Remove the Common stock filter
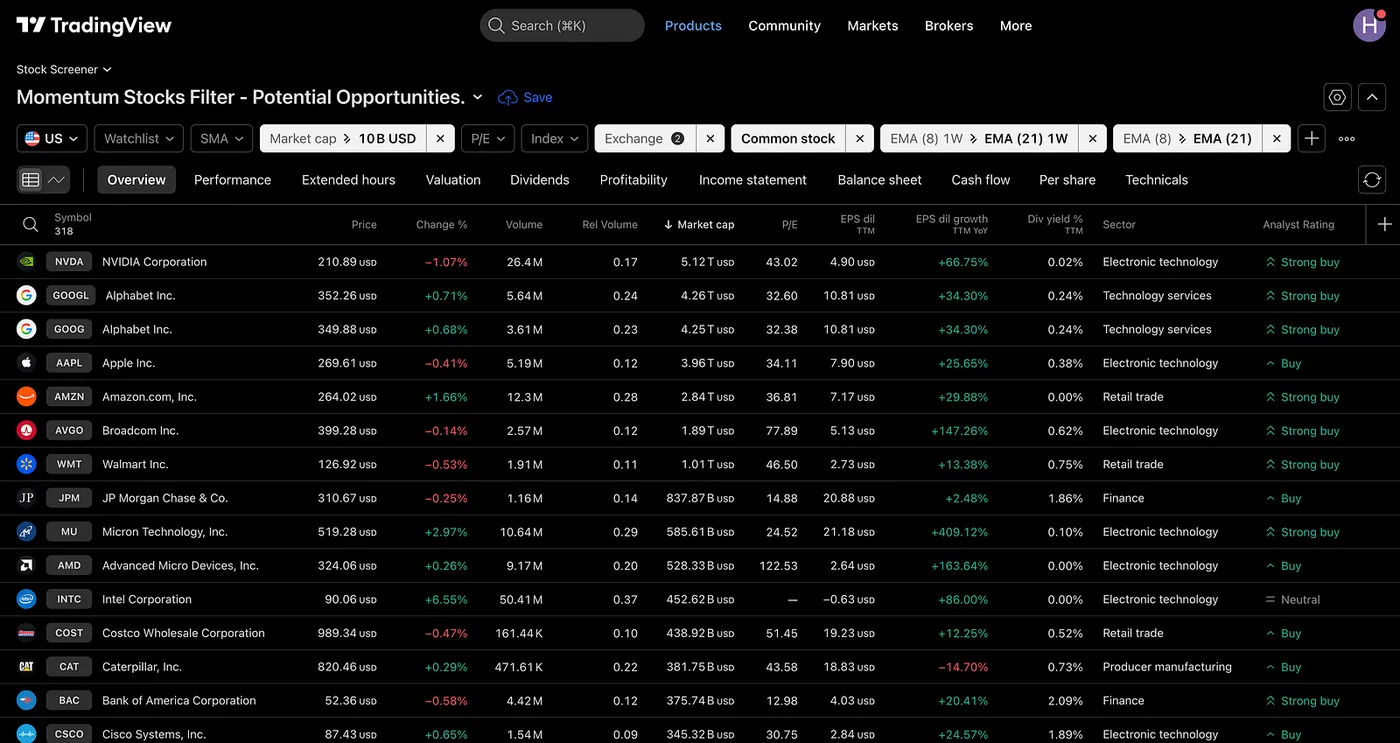 pyautogui.click(x=860, y=139)
